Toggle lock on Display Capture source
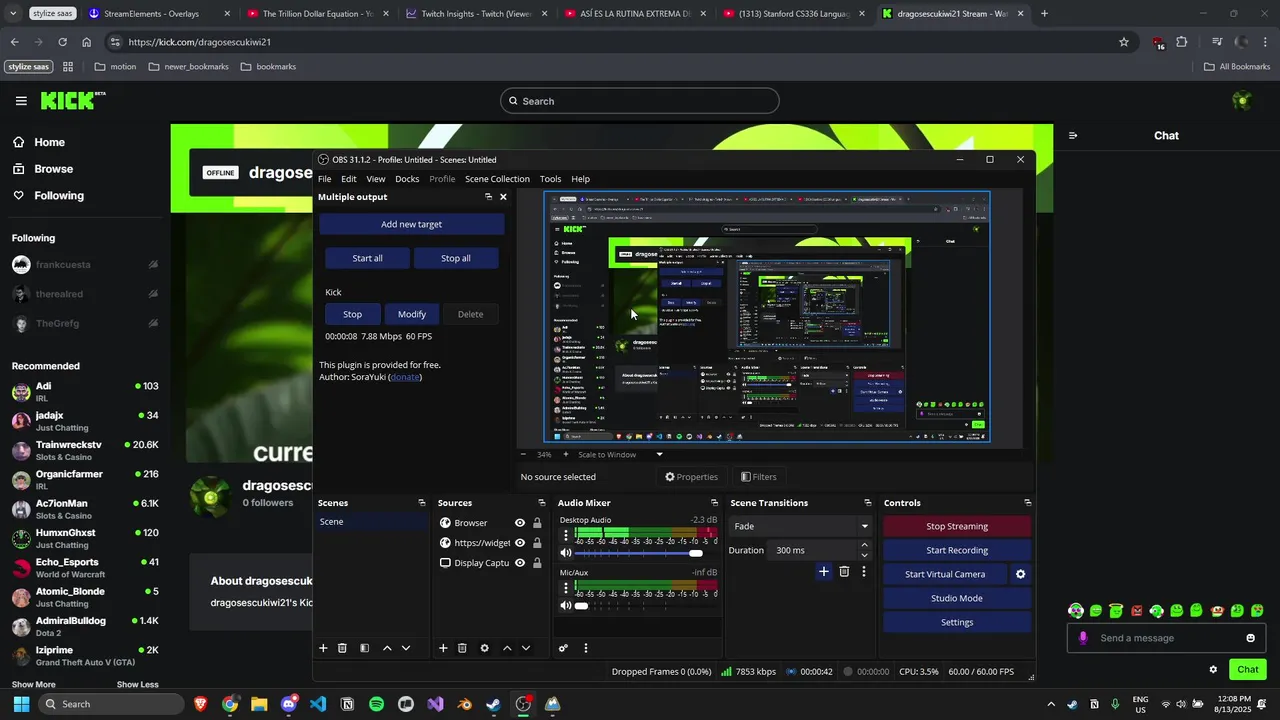The height and width of the screenshot is (720, 1280). click(537, 563)
